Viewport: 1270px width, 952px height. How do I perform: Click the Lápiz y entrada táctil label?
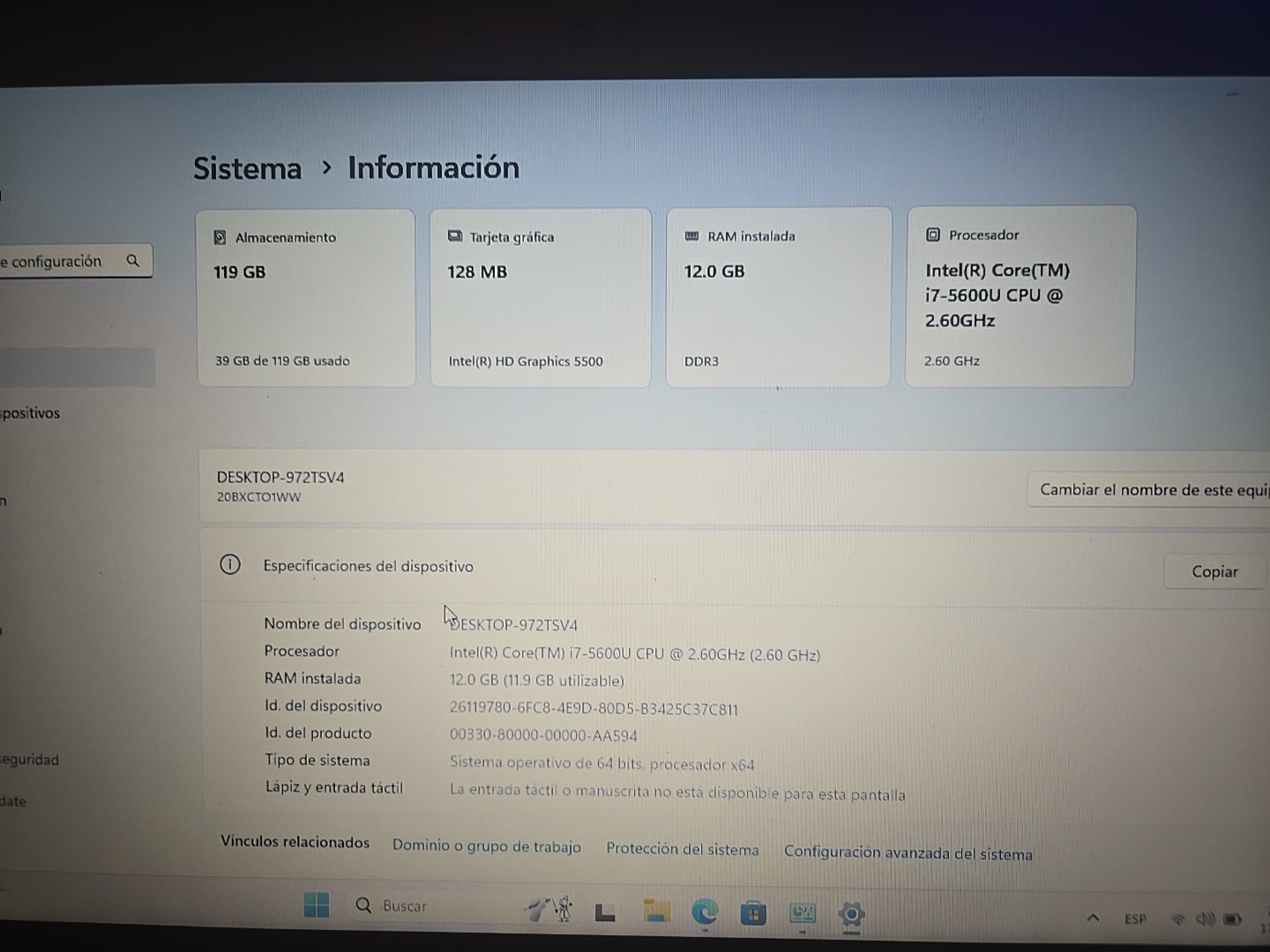point(333,787)
